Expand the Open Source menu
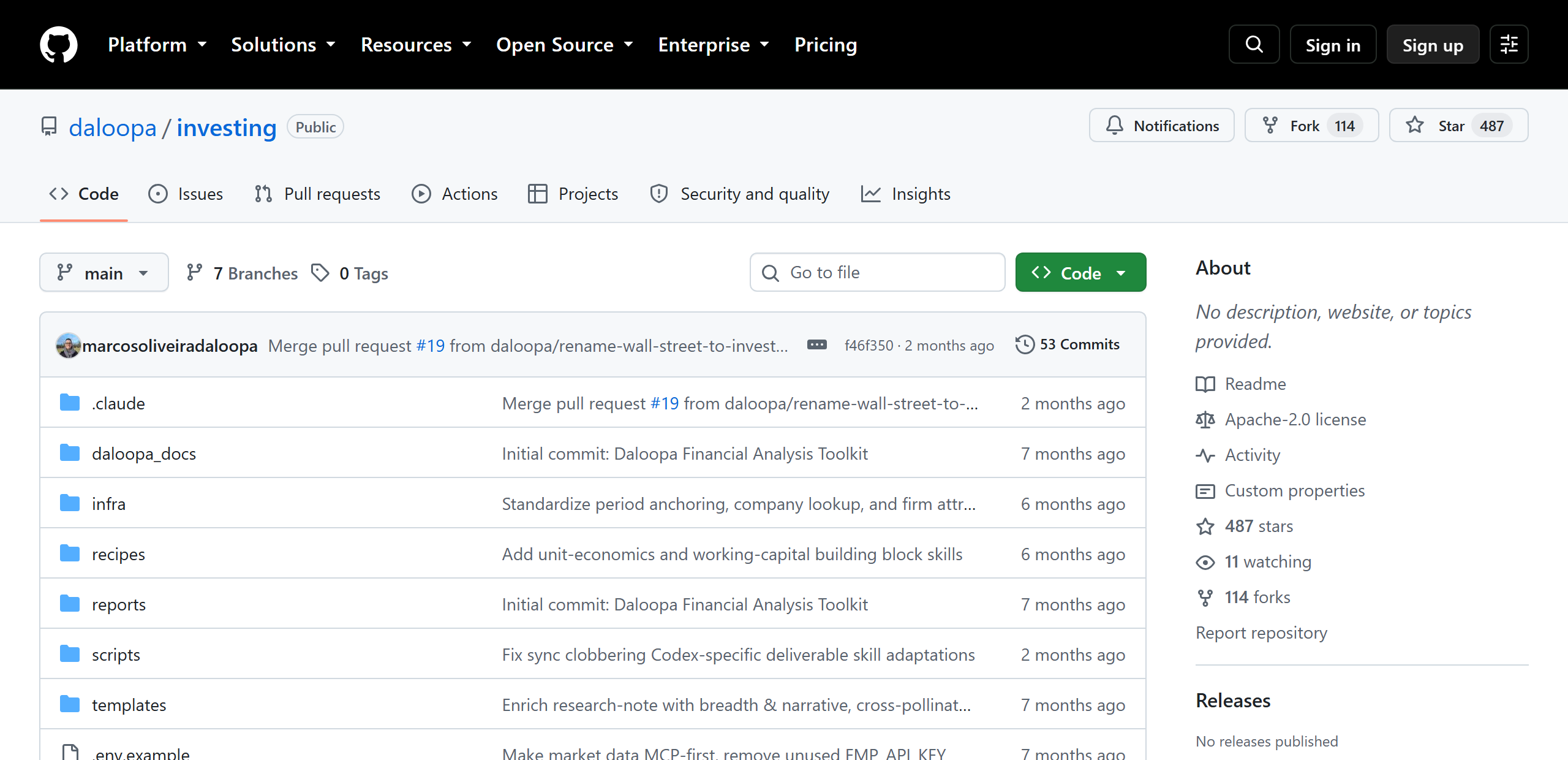This screenshot has height=760, width=1568. (x=565, y=44)
